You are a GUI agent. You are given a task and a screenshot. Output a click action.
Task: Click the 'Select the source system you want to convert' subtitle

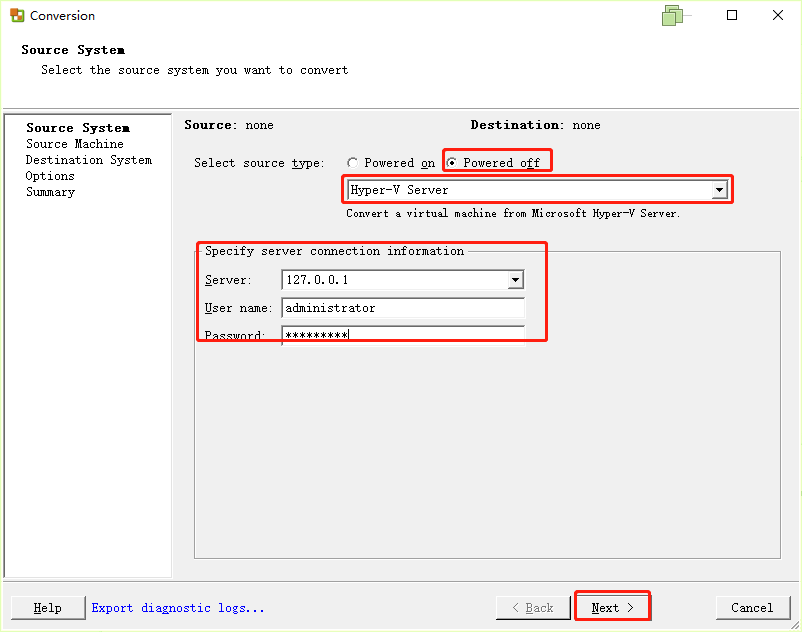[194, 70]
